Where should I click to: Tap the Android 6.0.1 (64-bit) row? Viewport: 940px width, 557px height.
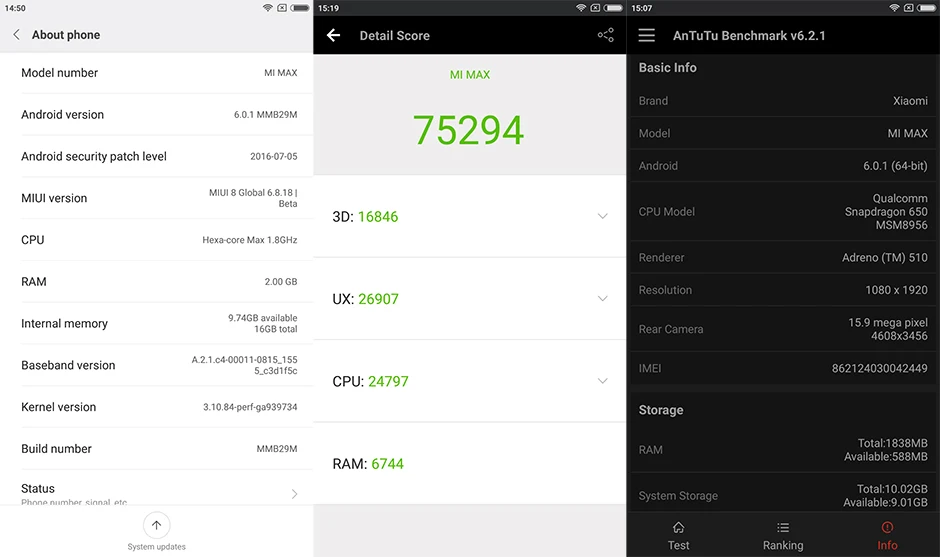coord(783,165)
